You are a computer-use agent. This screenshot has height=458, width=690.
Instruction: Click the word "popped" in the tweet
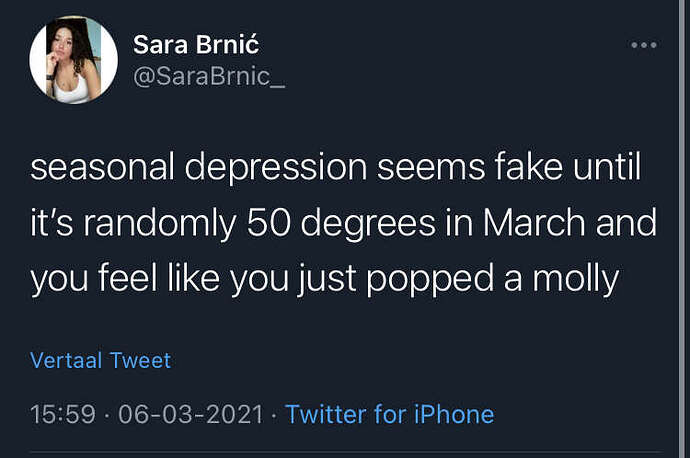coord(430,280)
